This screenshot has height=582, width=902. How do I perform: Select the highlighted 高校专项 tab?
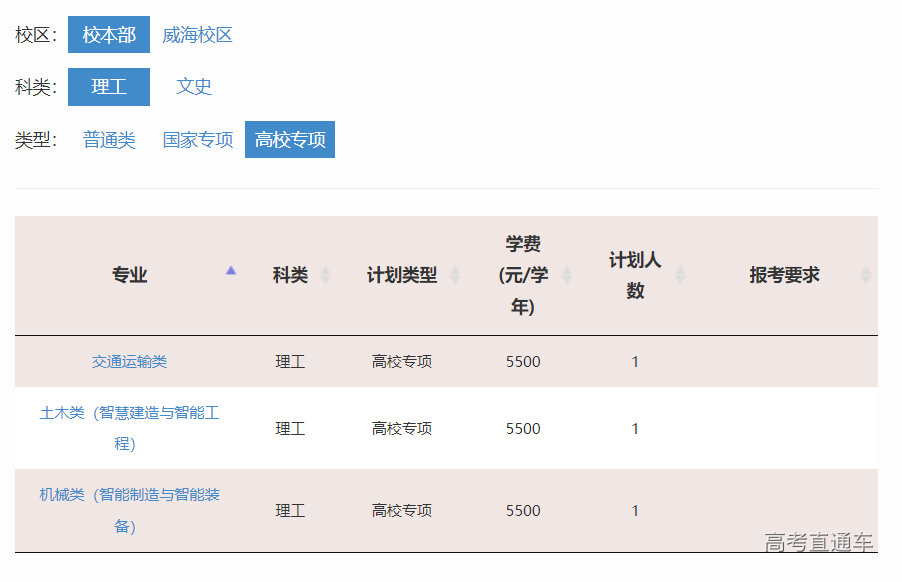point(289,140)
